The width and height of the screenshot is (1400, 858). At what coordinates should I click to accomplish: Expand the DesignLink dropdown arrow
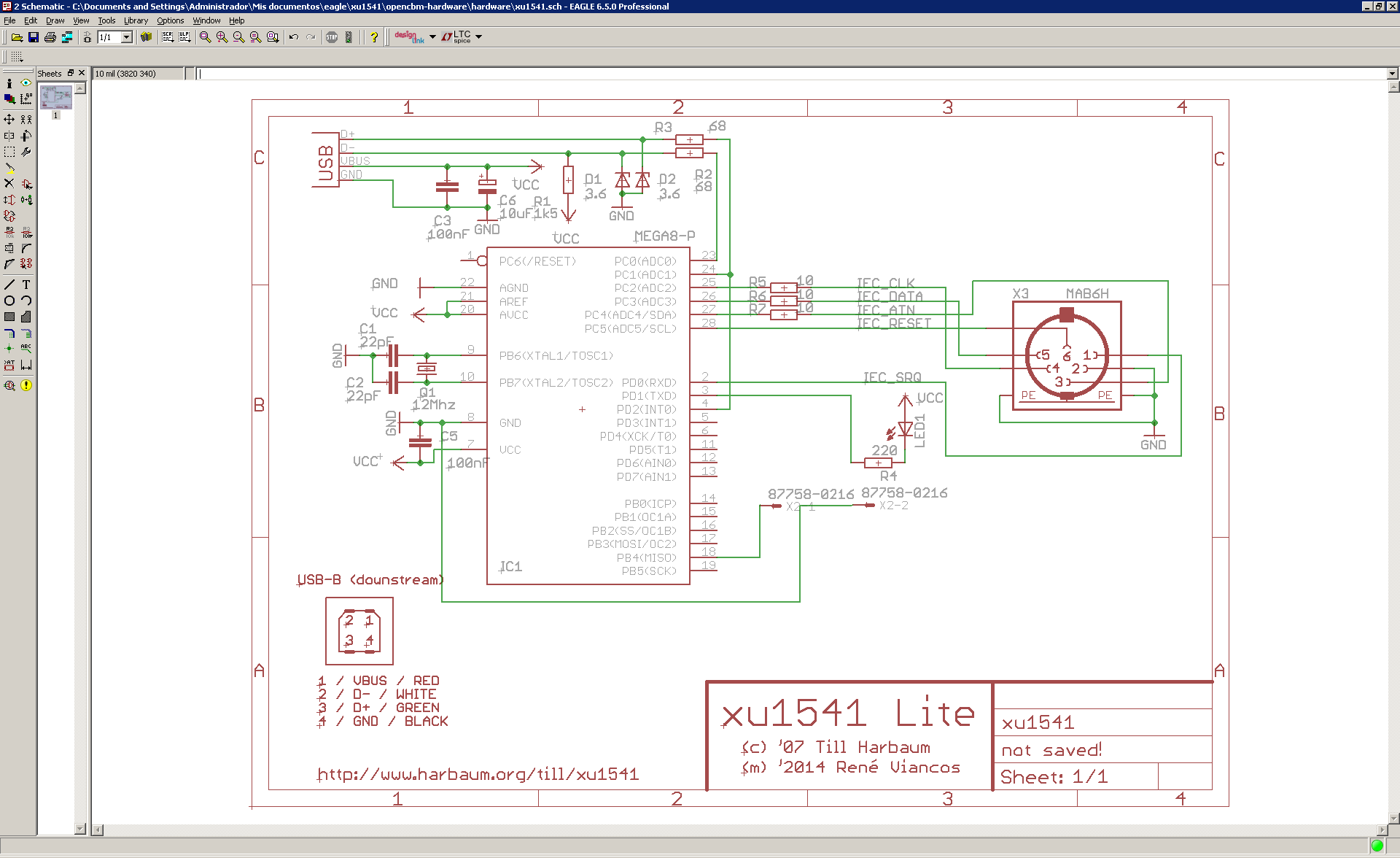click(432, 37)
